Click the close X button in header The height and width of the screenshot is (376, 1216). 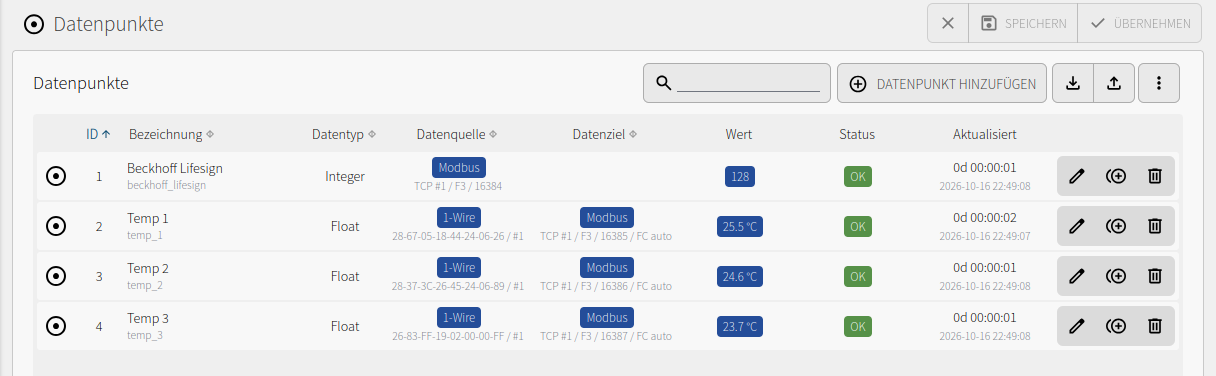[x=948, y=23]
